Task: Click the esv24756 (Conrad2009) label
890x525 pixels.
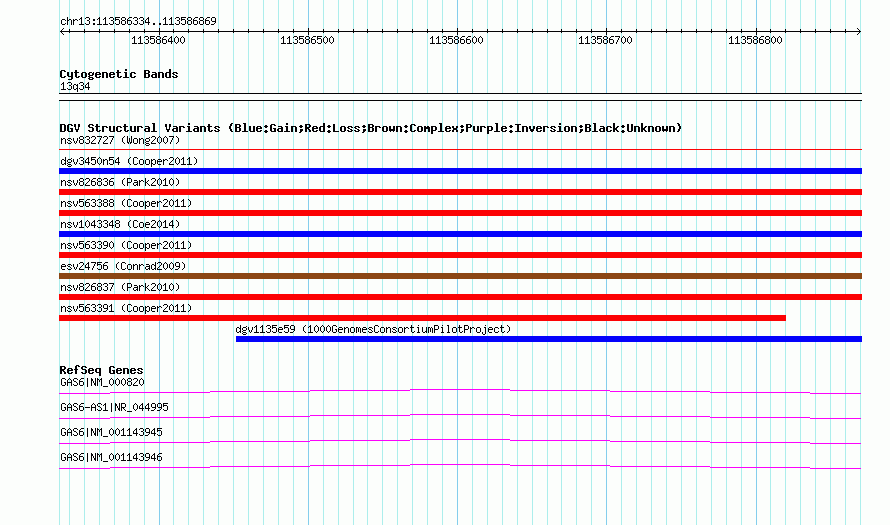Action: 123,266
